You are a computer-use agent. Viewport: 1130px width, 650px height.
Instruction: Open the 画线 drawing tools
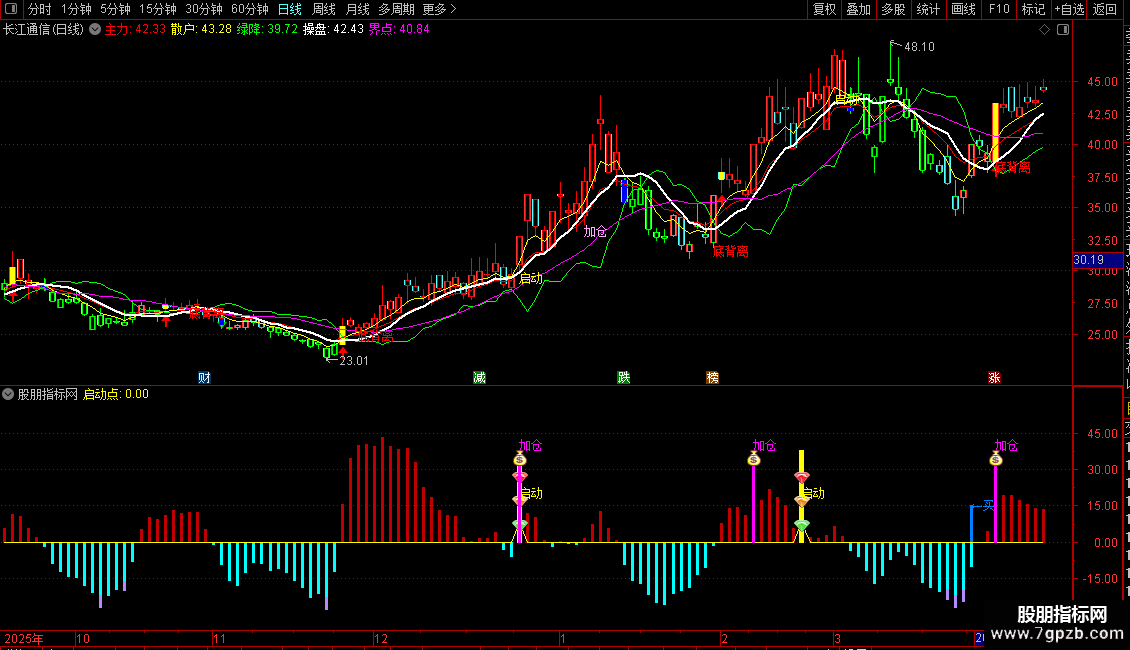(x=963, y=9)
